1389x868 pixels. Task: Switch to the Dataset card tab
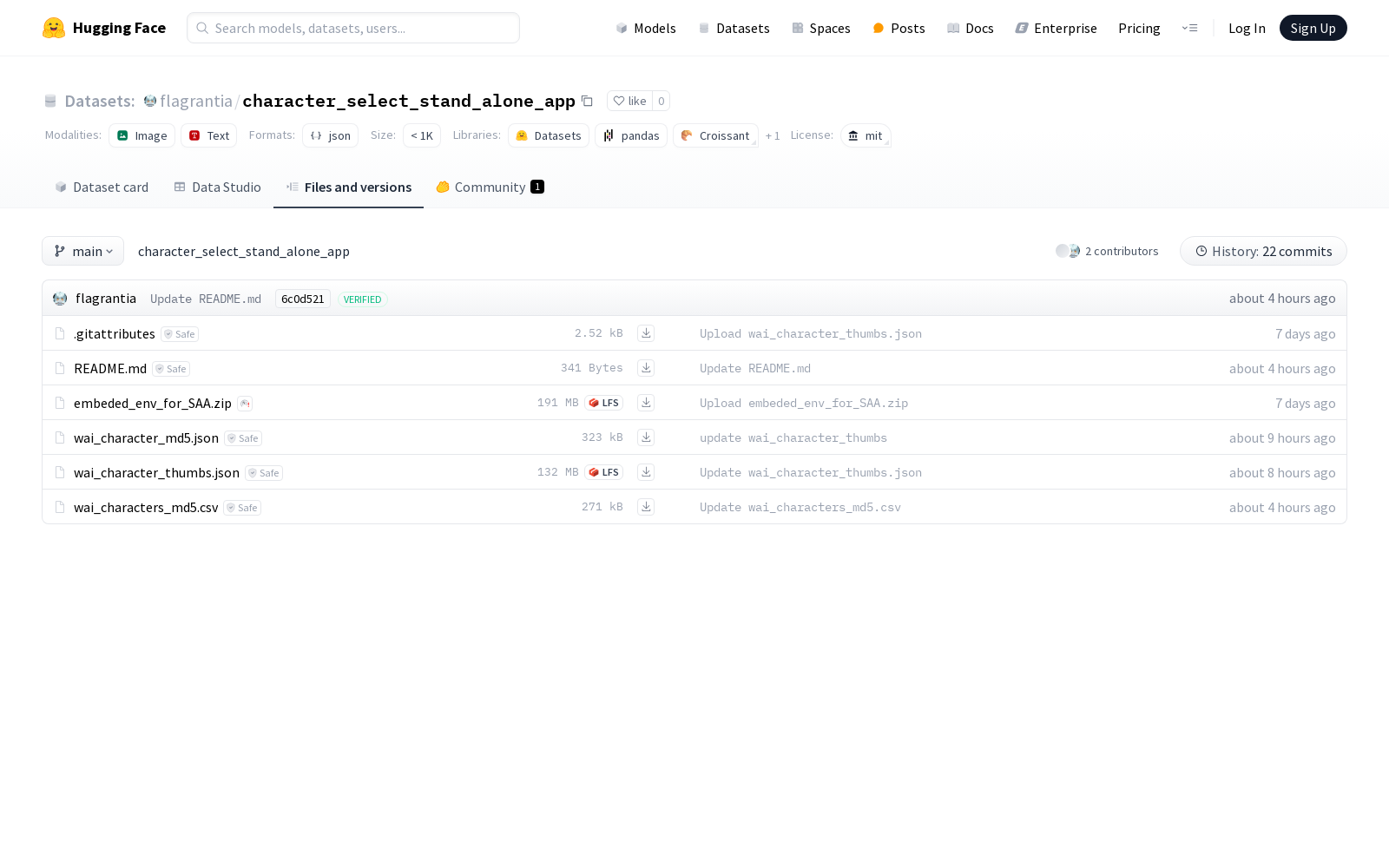click(102, 187)
